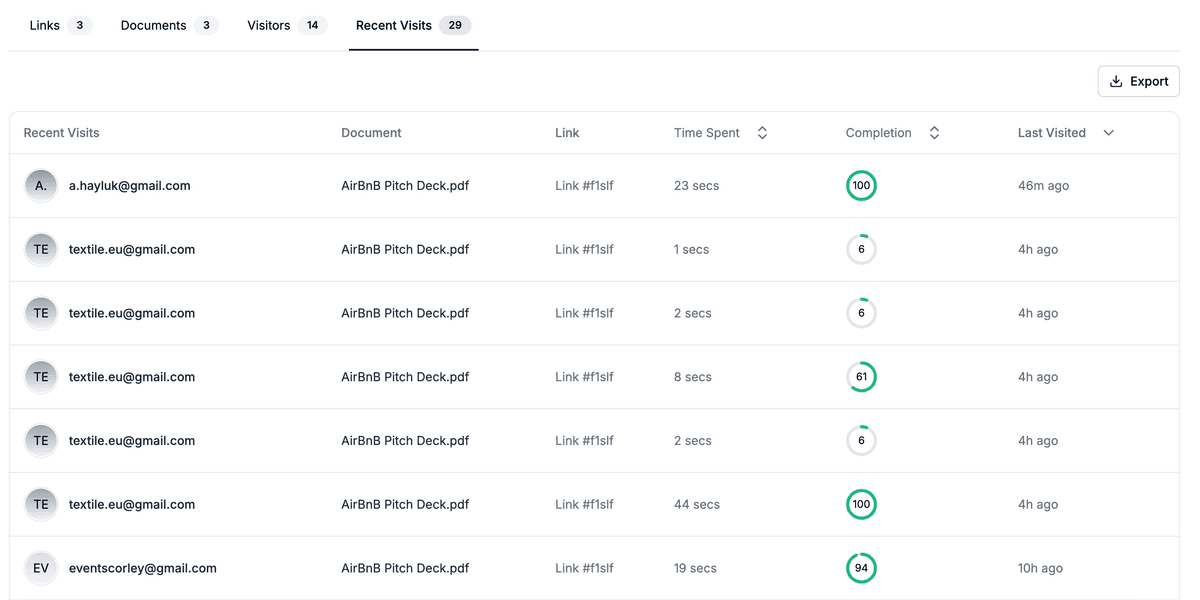1200x600 pixels.
Task: Expand the Last Visited sort chevron
Action: coord(1108,133)
